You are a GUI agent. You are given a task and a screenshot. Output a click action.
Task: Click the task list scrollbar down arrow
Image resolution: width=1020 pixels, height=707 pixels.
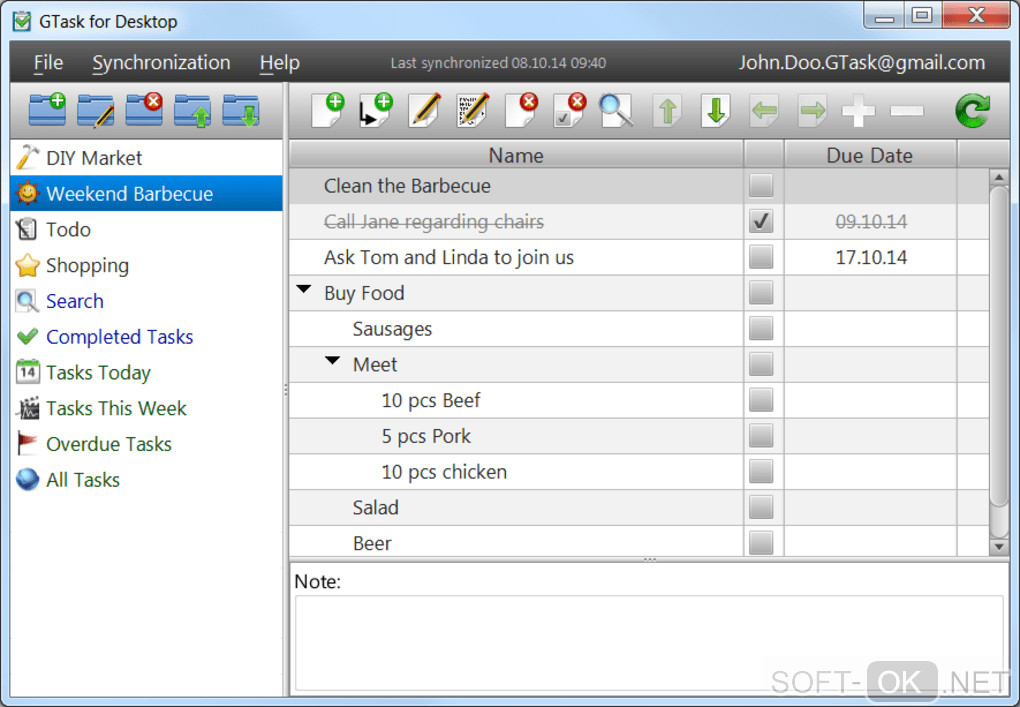999,547
